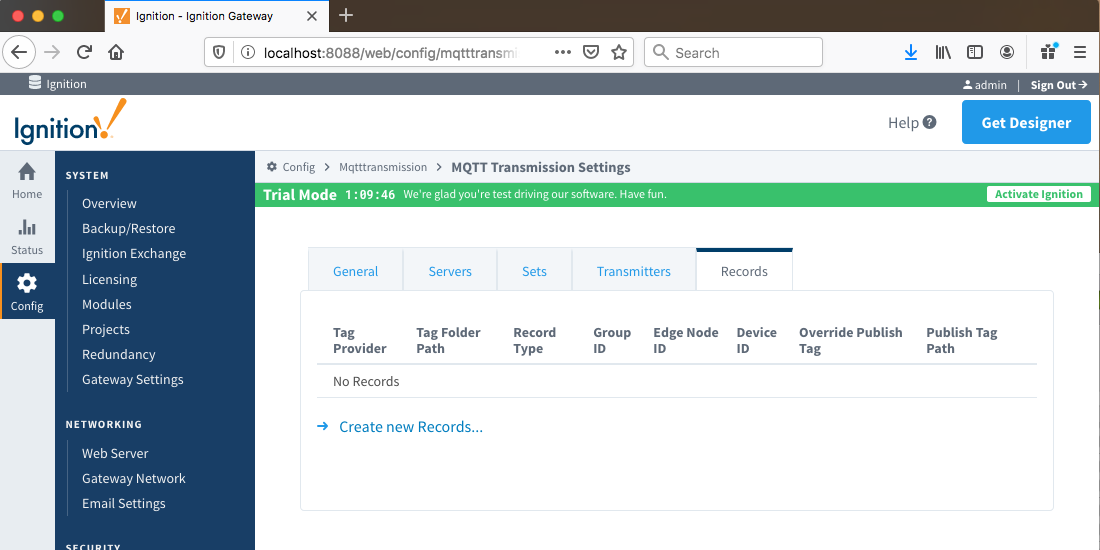
Task: Open Gateway Network settings
Action: [134, 478]
